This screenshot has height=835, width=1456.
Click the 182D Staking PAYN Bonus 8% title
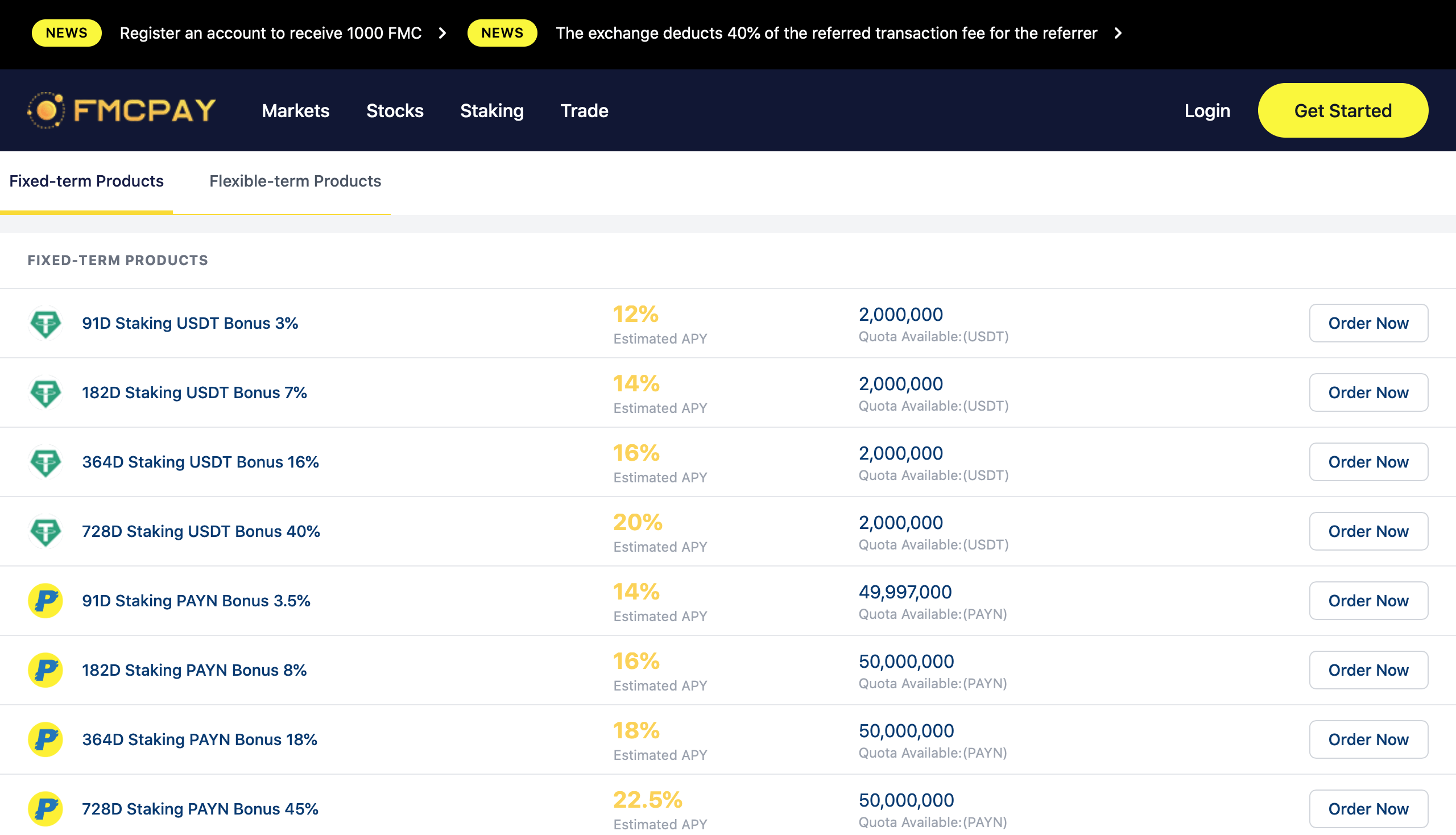coord(195,670)
